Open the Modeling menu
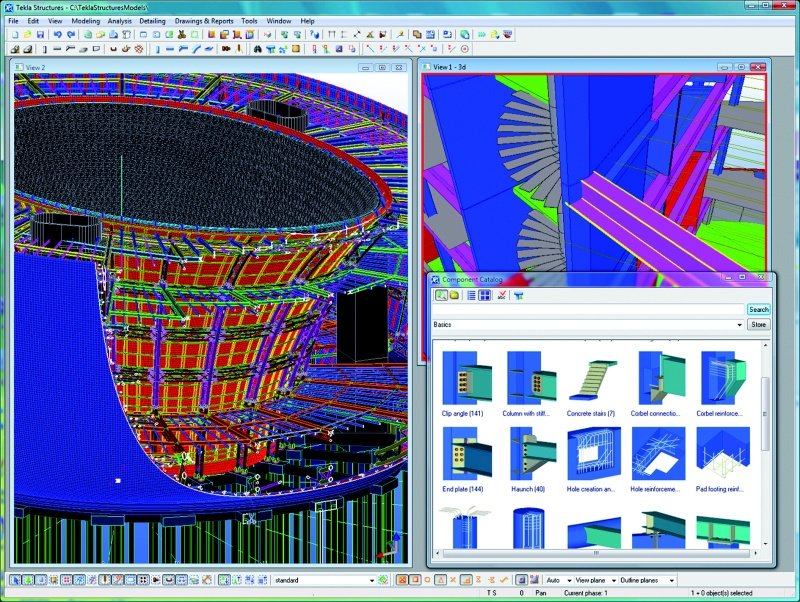Screen dimensions: 800x602 [x=86, y=21]
